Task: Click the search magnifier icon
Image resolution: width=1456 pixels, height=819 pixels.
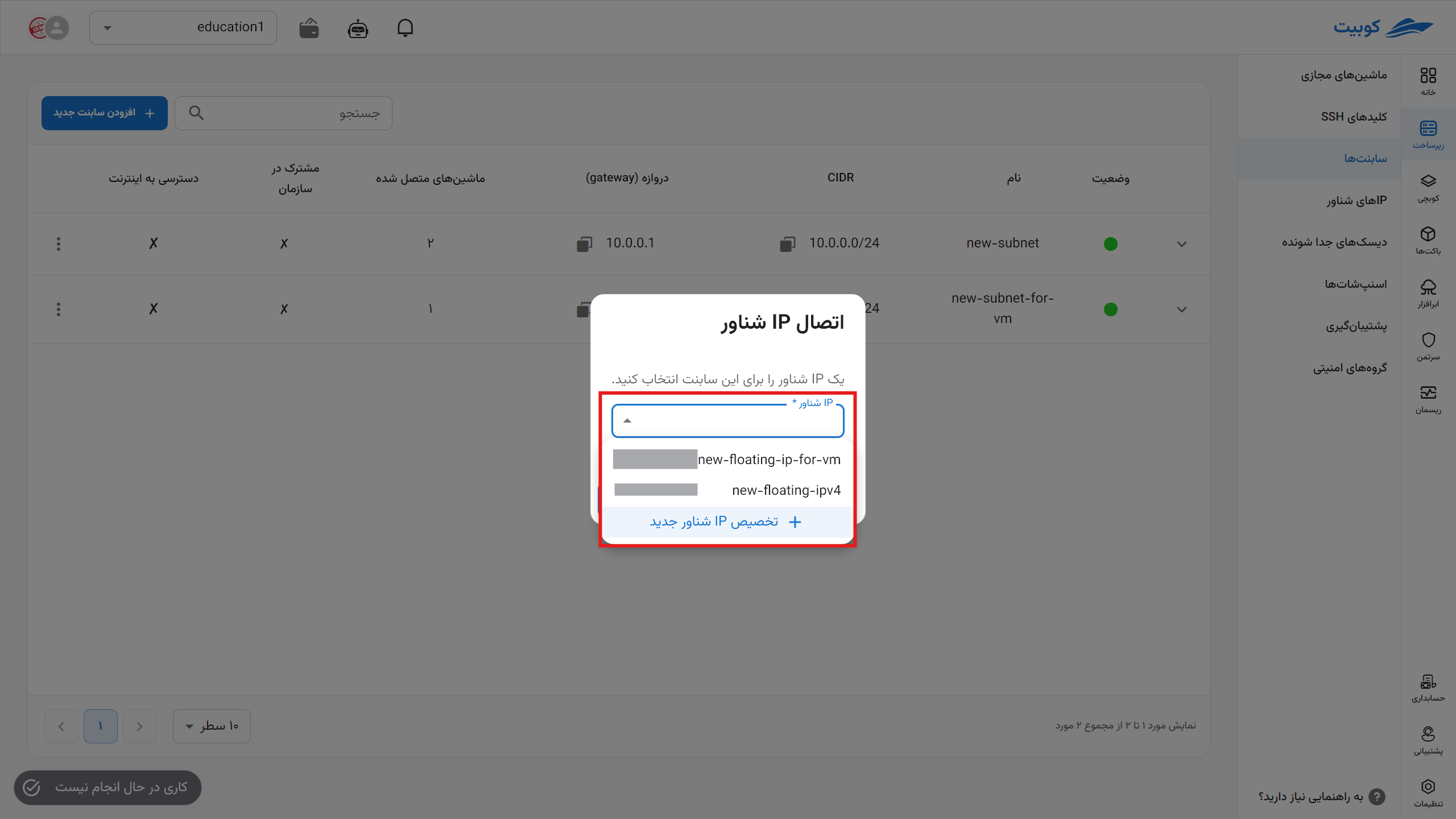Action: click(x=196, y=113)
